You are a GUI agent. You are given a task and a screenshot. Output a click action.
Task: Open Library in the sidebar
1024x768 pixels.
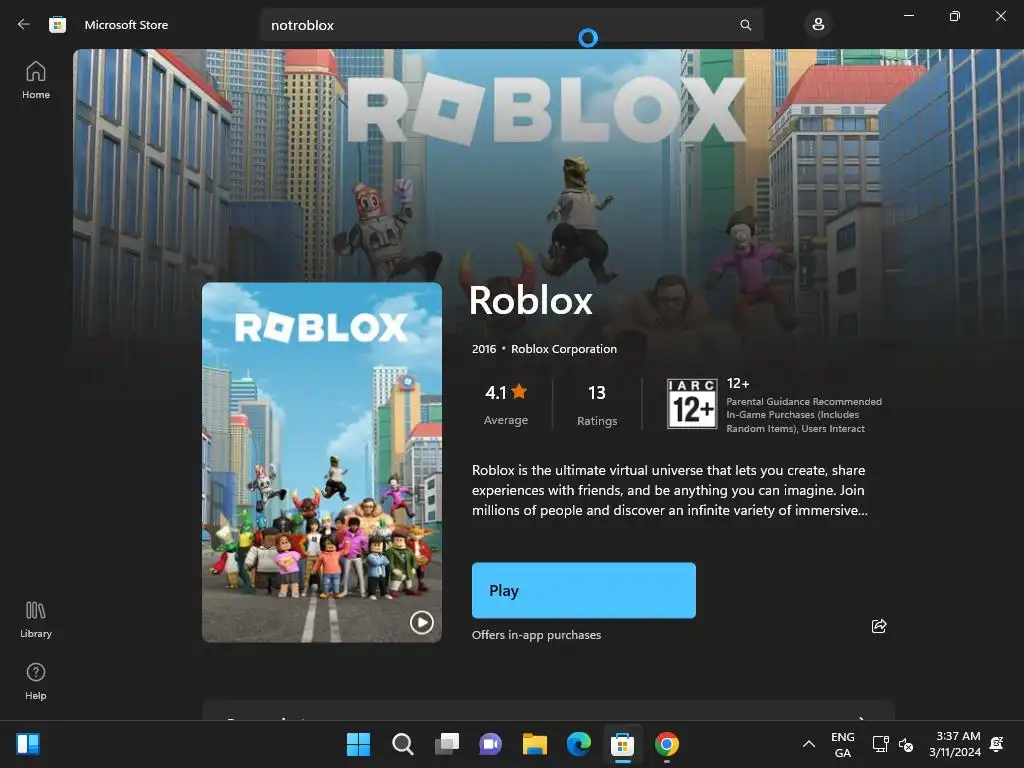[36, 619]
